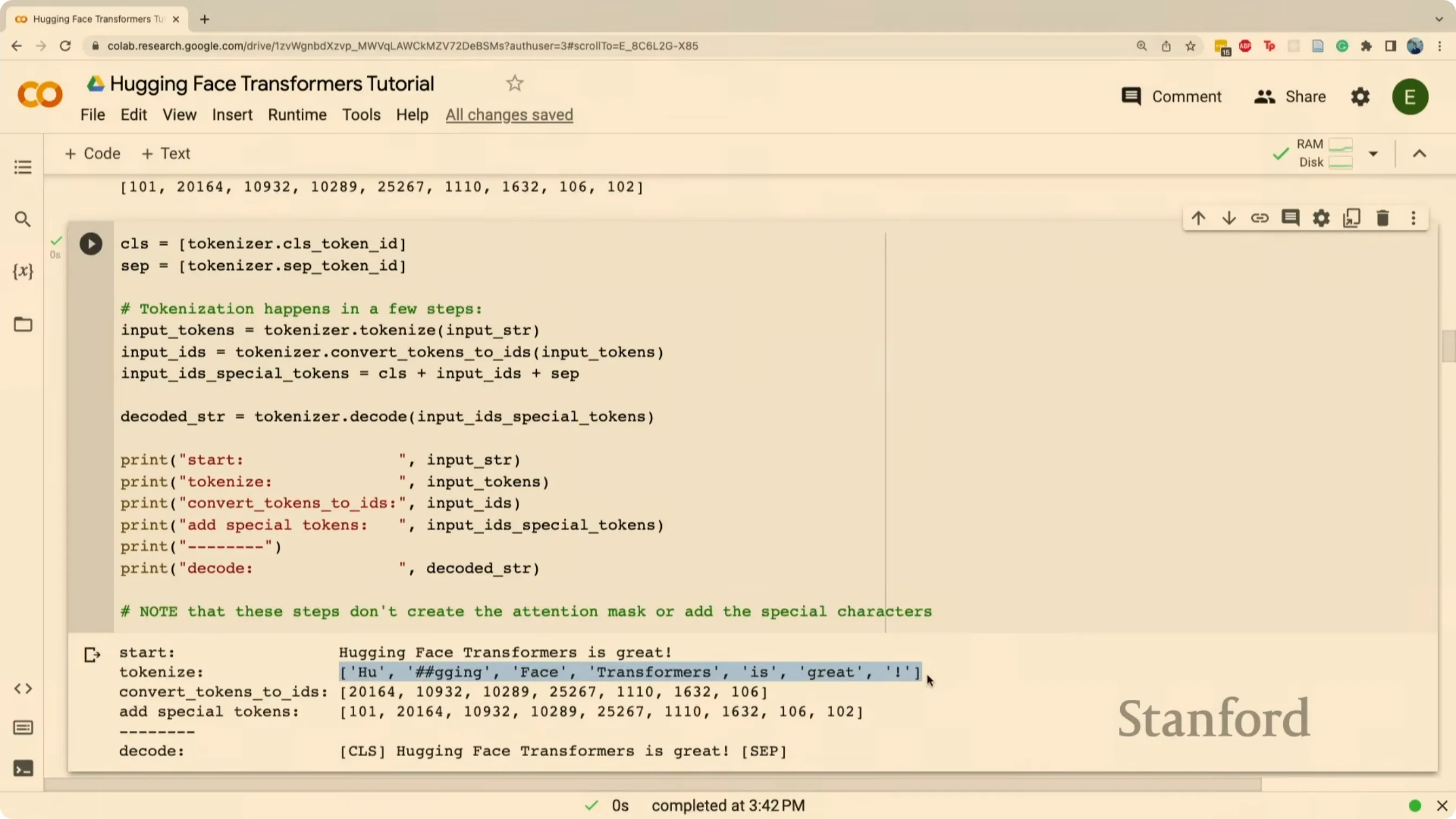Open the Files folder panel

click(x=23, y=324)
